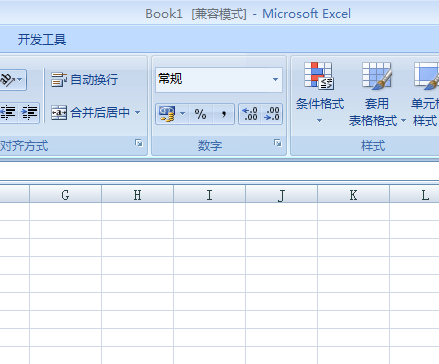The width and height of the screenshot is (439, 364).
Task: Click increase decimal icon
Action: coord(250,114)
